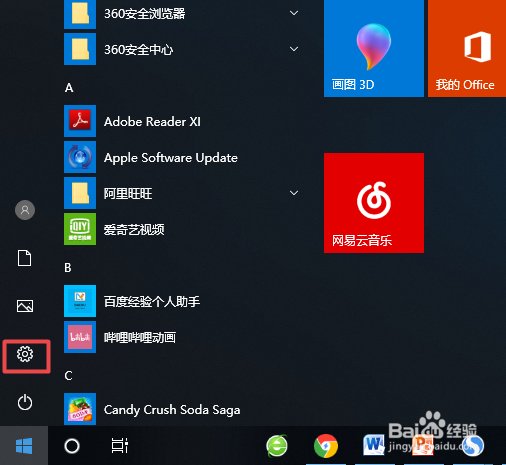506x465 pixels.
Task: Click the Power button icon
Action: pos(25,402)
